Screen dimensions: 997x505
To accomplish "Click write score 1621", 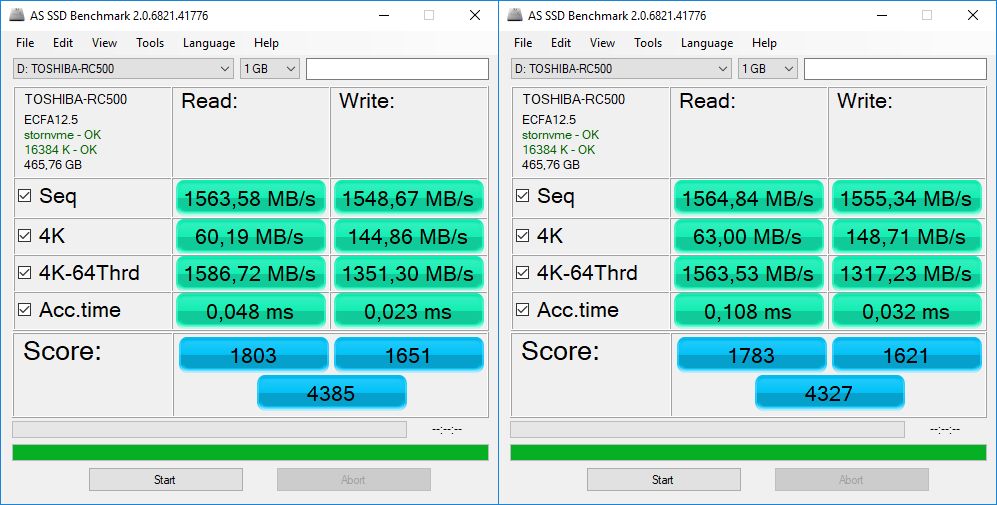I will click(x=907, y=354).
